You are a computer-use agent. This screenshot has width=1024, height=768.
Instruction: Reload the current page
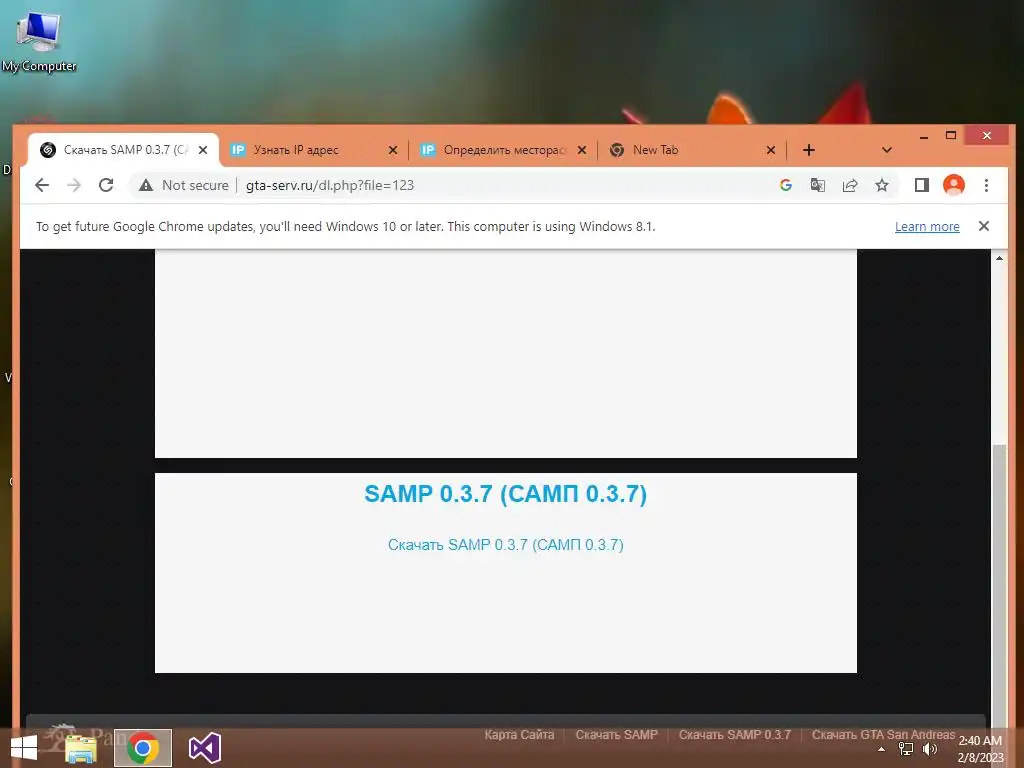pos(106,185)
